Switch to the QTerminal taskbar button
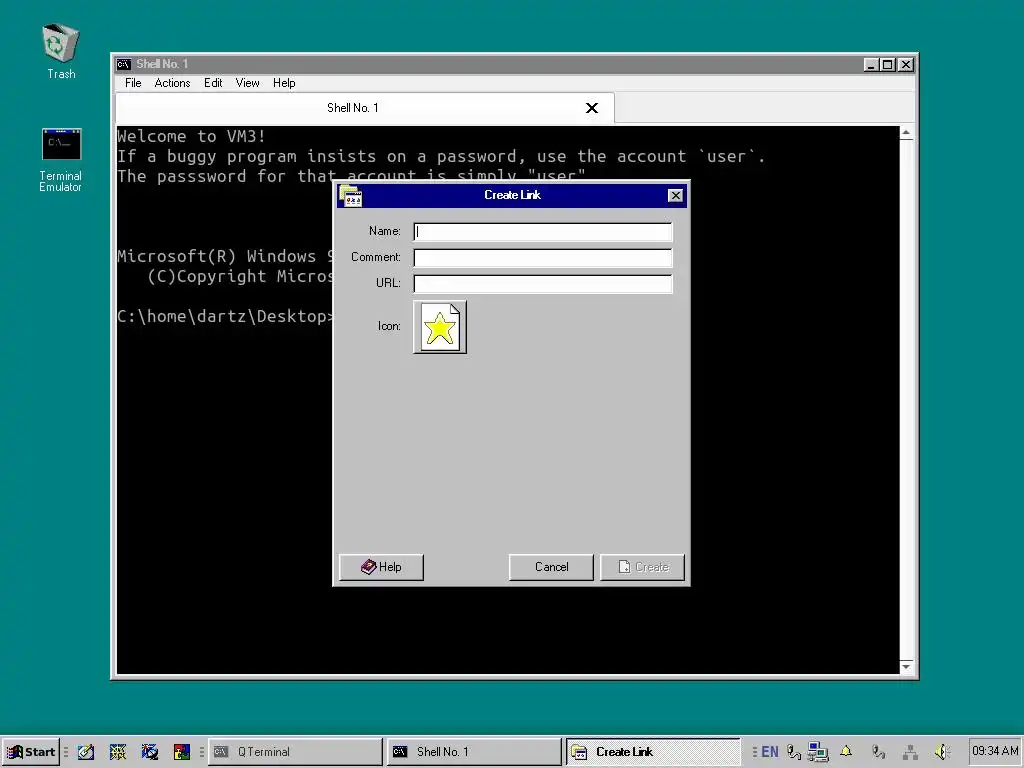Image resolution: width=1024 pixels, height=768 pixels. [295, 752]
